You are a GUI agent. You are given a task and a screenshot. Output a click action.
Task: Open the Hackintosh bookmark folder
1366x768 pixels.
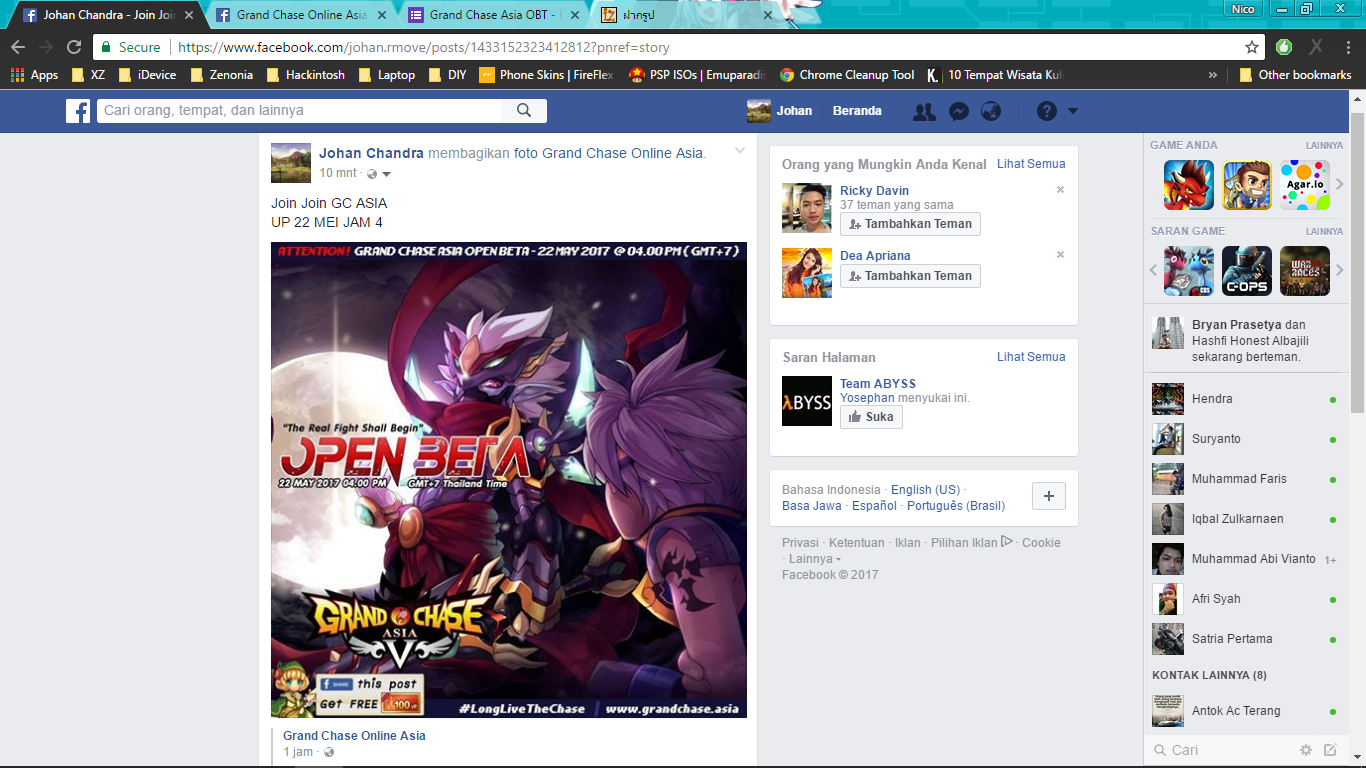tap(305, 75)
